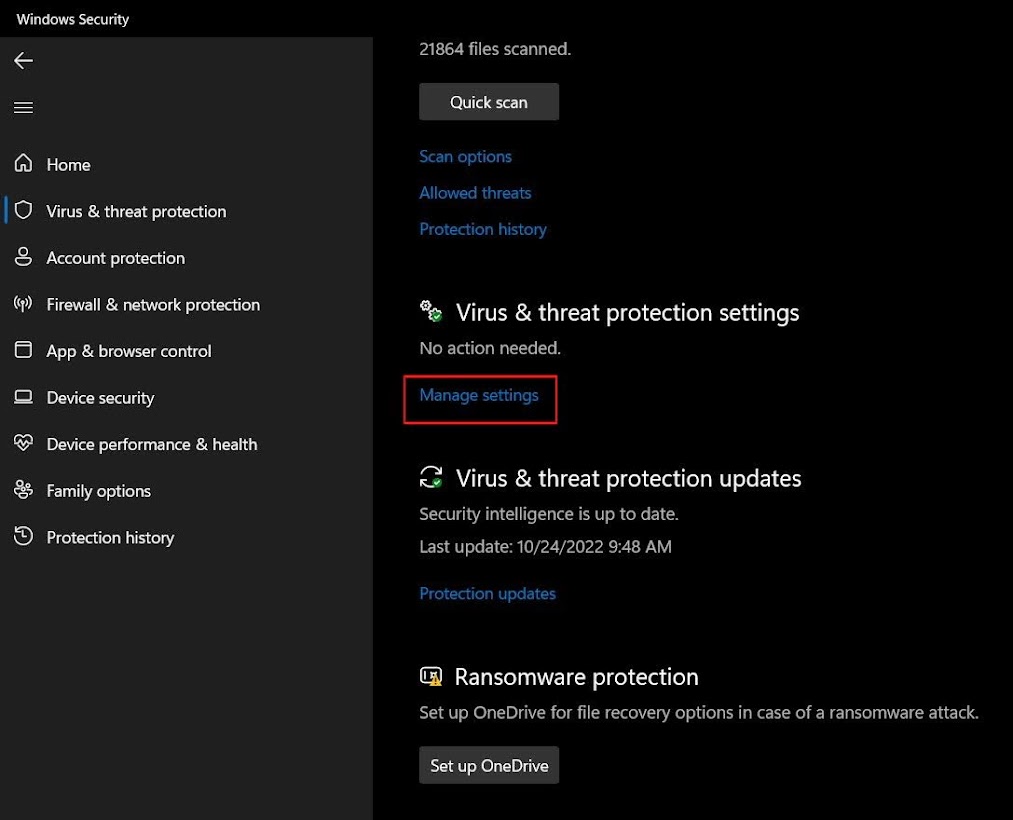The image size is (1013, 820).
Task: Click the Virus & threat protection updates heading
Action: tap(629, 479)
